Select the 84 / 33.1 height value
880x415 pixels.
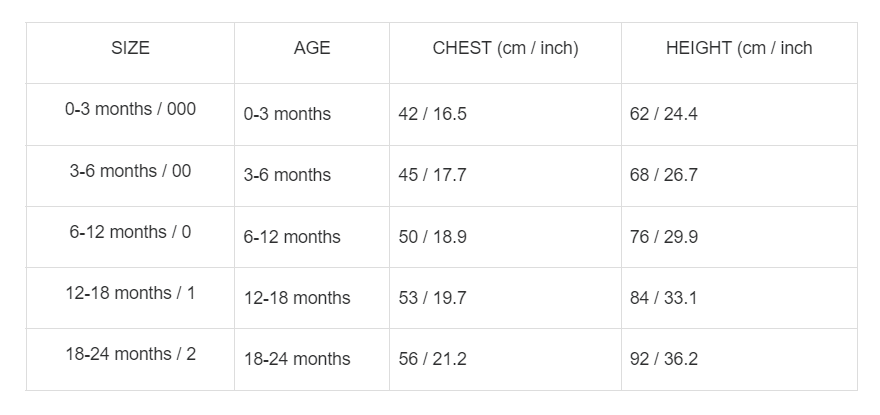[663, 298]
